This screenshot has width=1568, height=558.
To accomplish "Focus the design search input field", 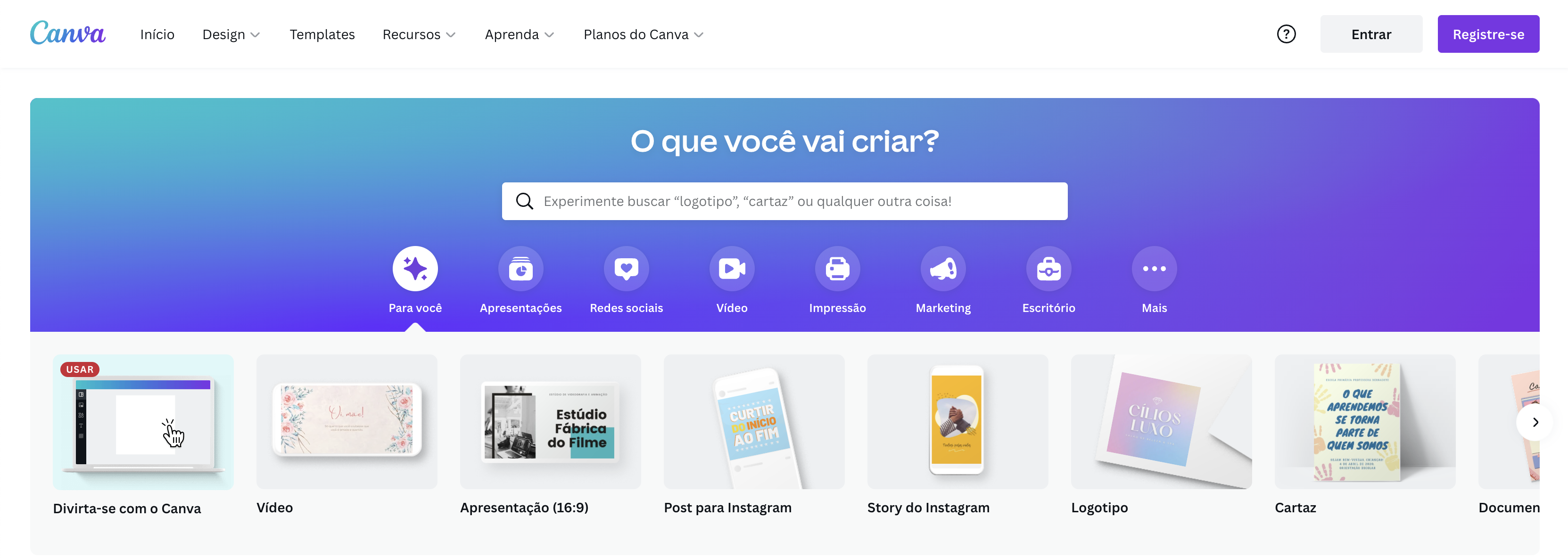I will pos(784,201).
